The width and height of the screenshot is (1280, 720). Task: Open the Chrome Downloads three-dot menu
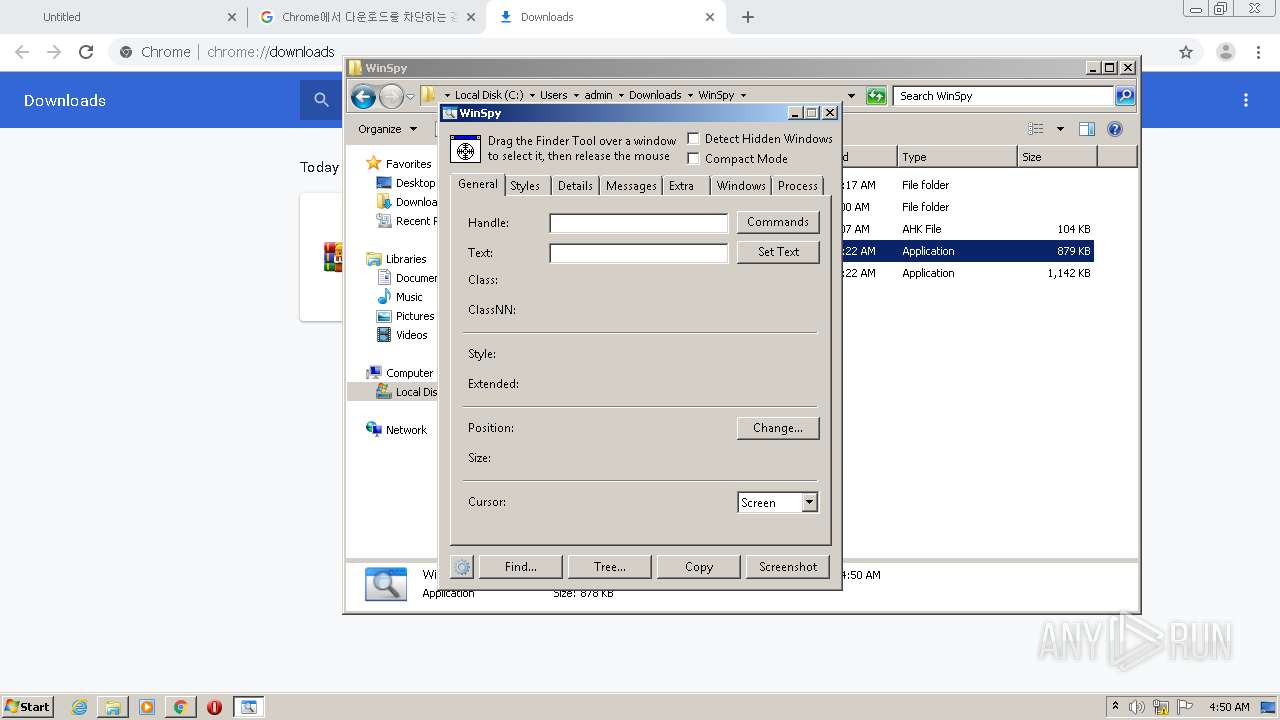(x=1246, y=100)
